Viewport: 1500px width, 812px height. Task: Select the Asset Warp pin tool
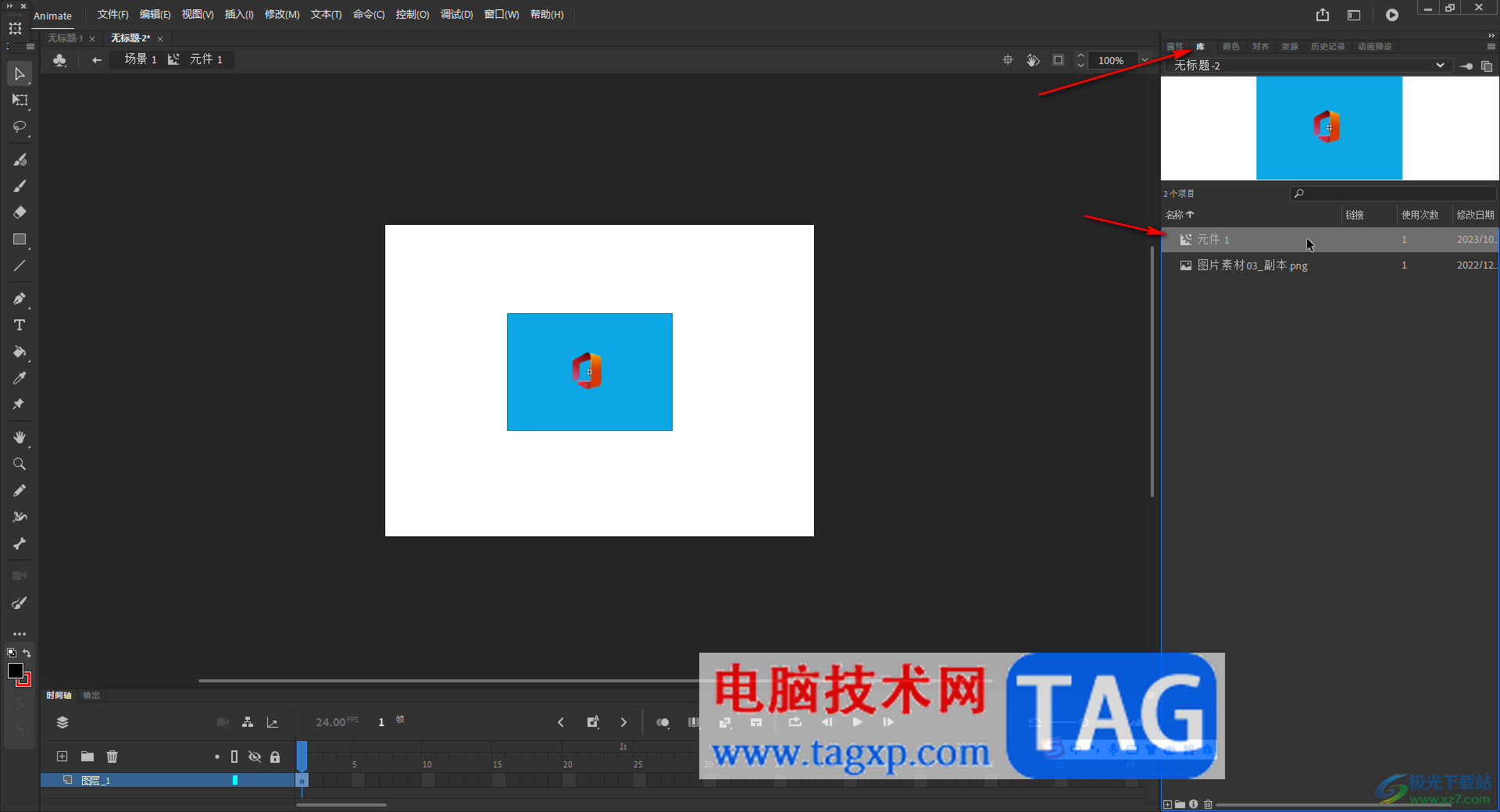[x=20, y=404]
